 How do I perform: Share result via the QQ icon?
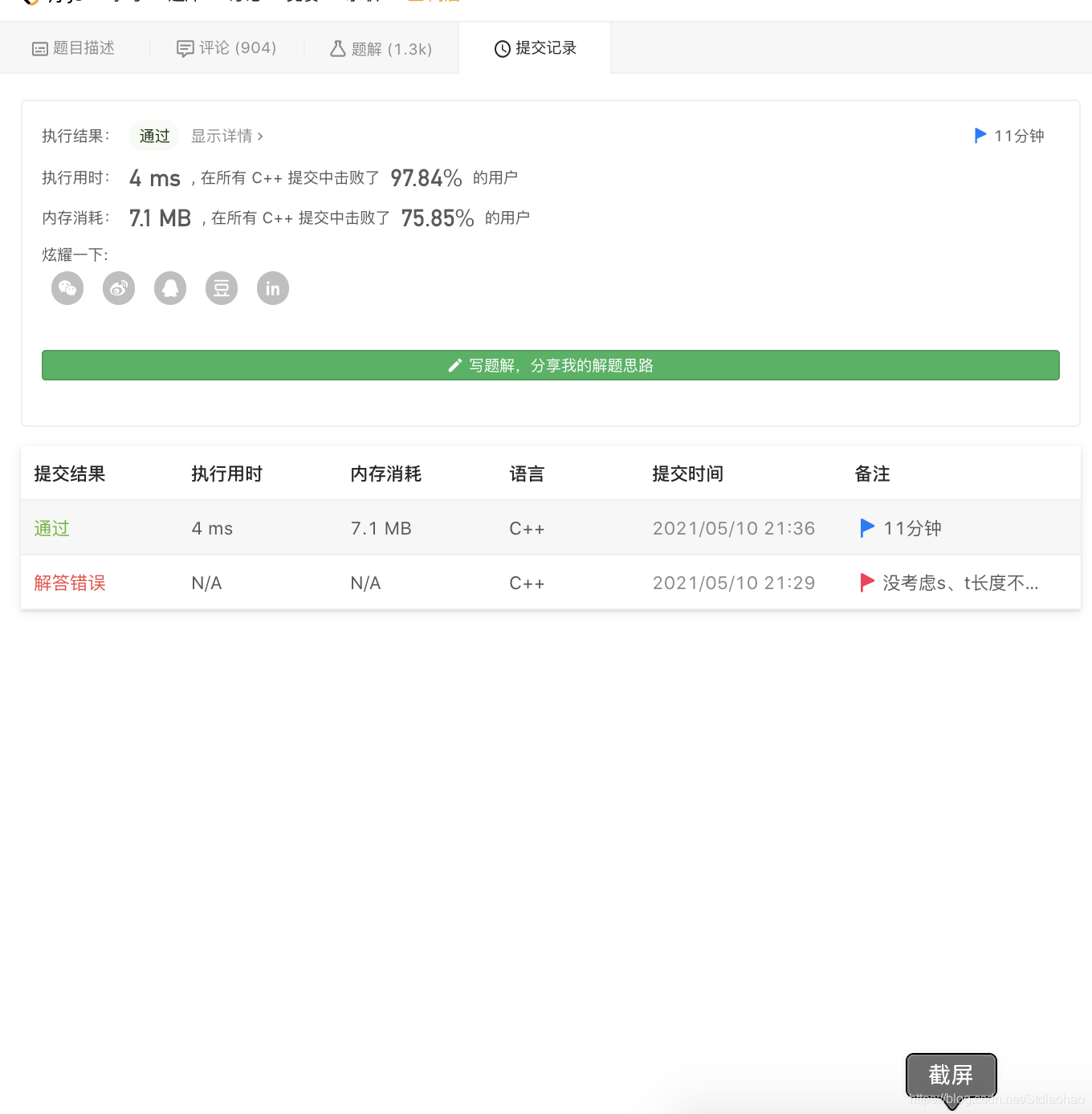(x=169, y=288)
